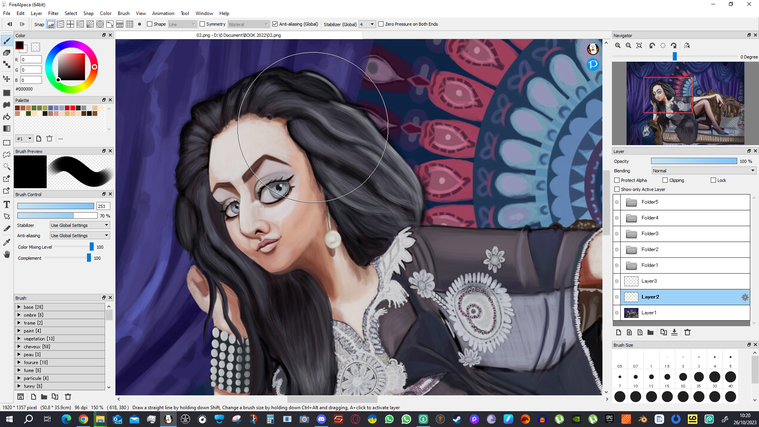Uncheck Anti-aliasing (Global) option
Screen dimensions: 759x427
click(x=275, y=23)
